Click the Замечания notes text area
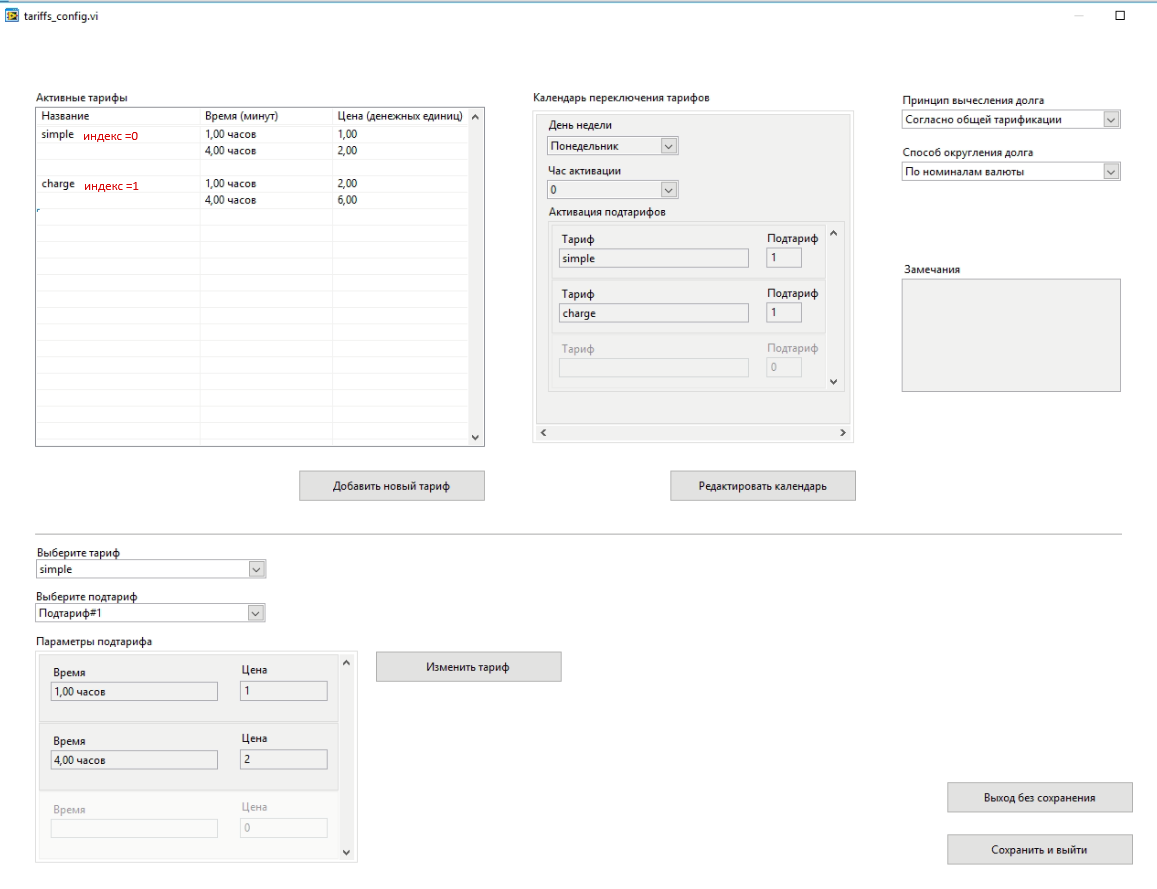Screen dimensions: 1157x889 pyautogui.click(x=1010, y=335)
